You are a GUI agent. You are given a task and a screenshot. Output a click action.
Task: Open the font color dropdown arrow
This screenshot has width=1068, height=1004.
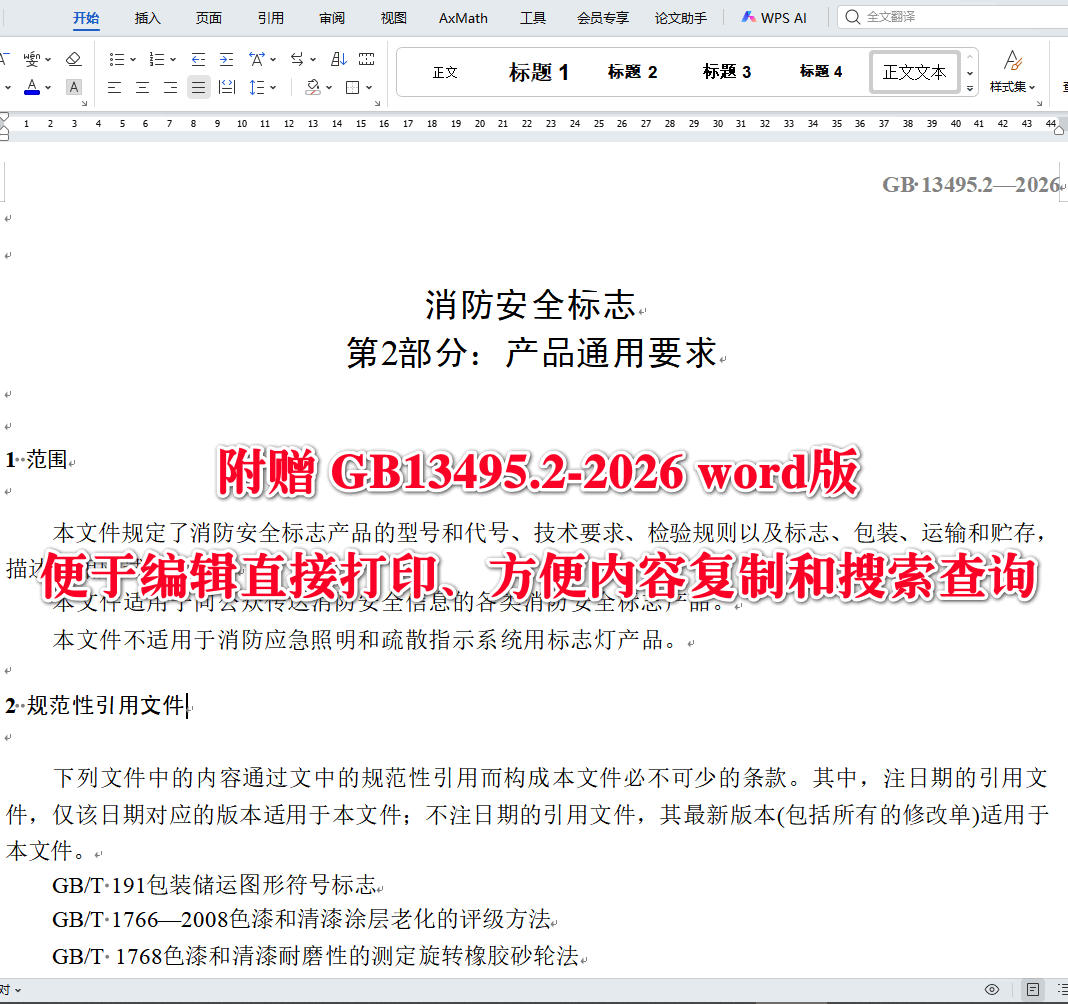click(x=47, y=87)
